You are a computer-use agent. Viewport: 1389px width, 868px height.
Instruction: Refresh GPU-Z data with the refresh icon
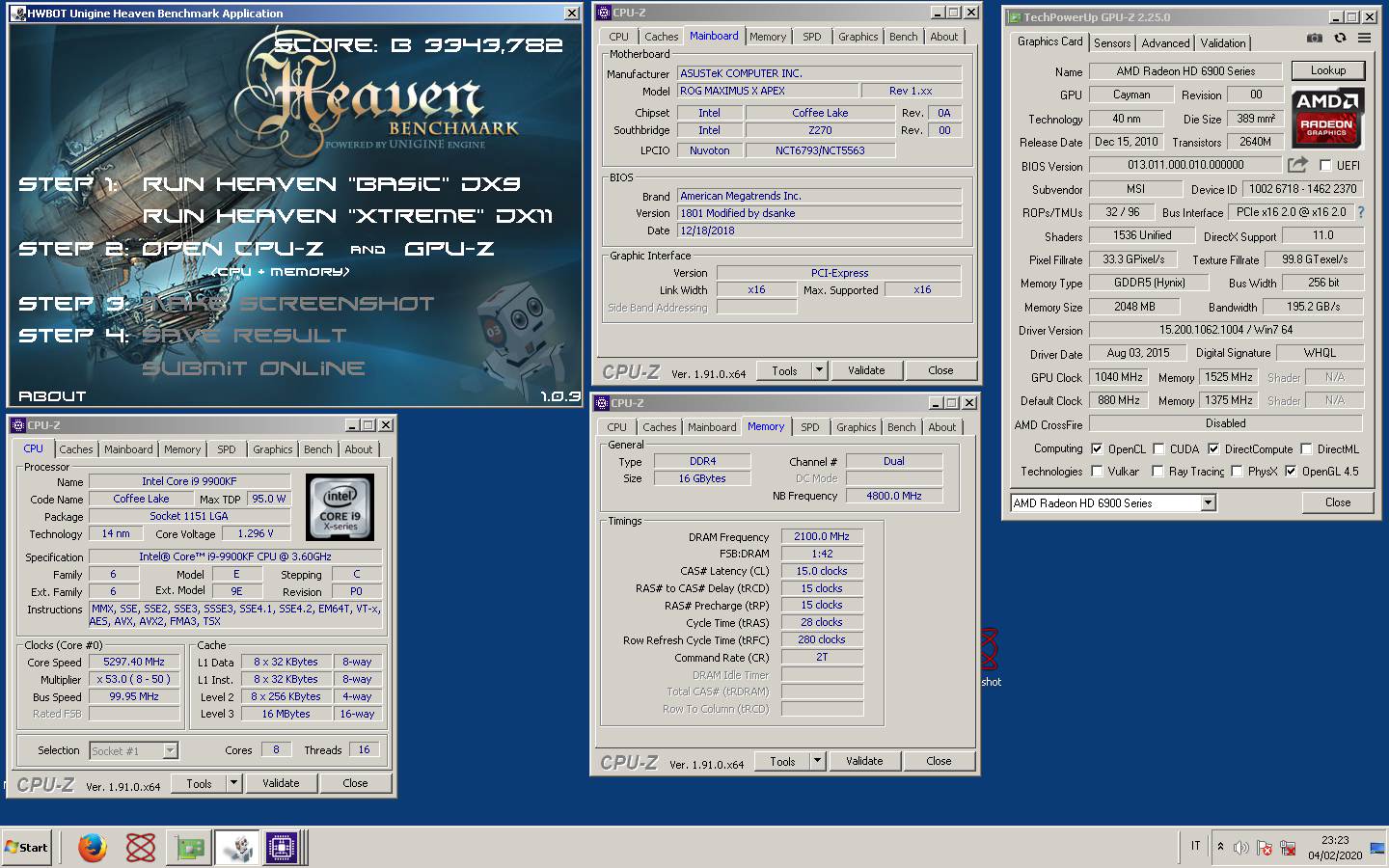point(1340,38)
